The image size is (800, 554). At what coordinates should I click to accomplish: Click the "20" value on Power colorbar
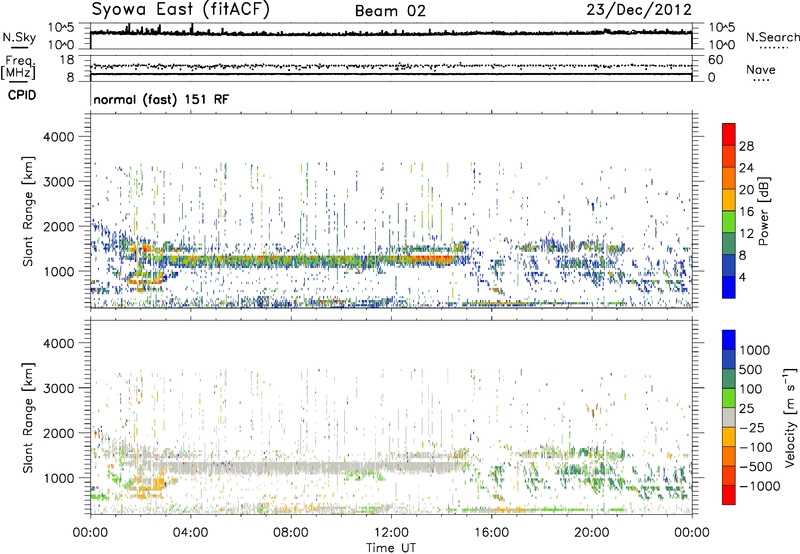pyautogui.click(x=746, y=190)
